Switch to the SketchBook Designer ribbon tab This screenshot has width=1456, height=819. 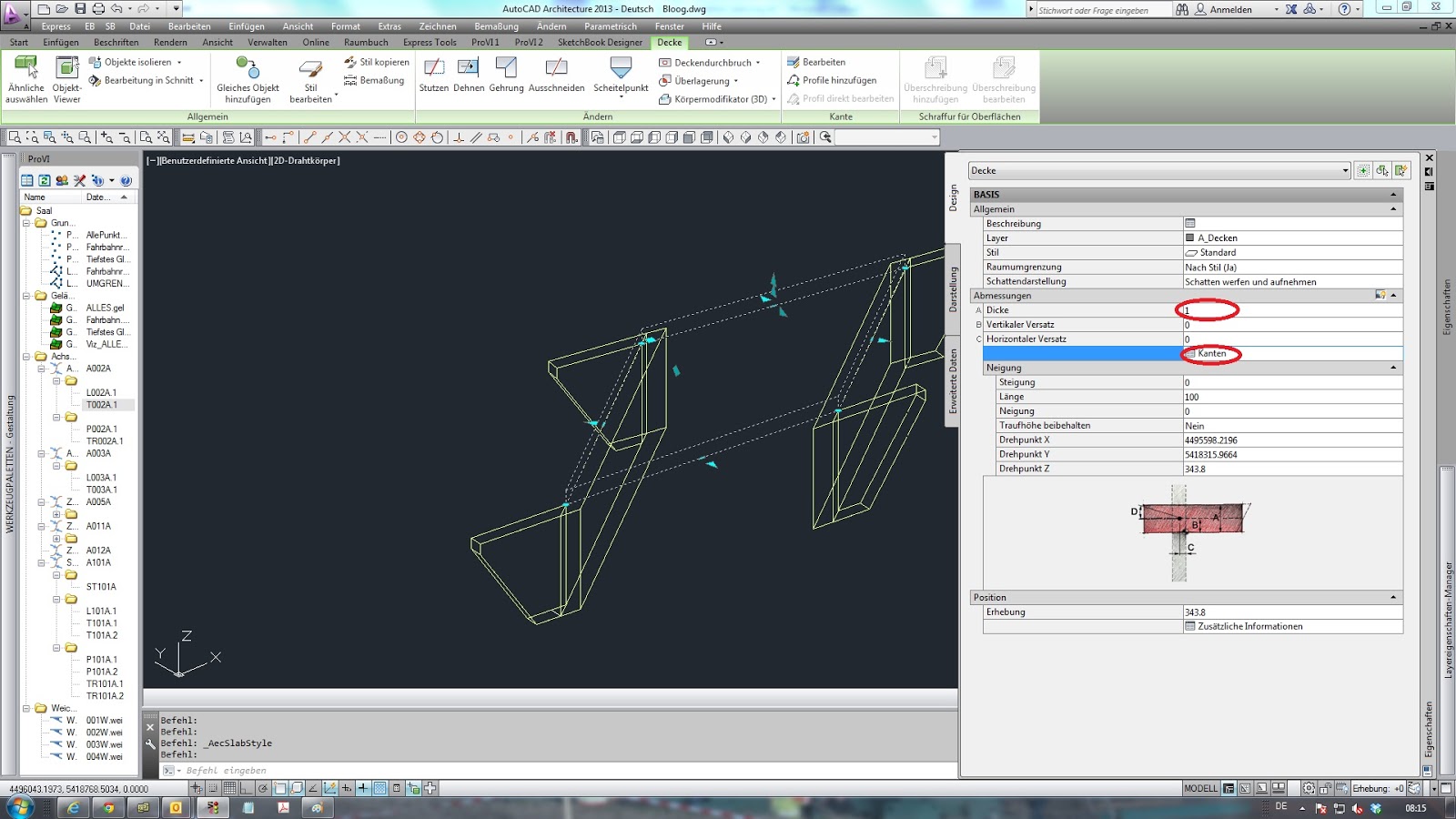click(600, 42)
